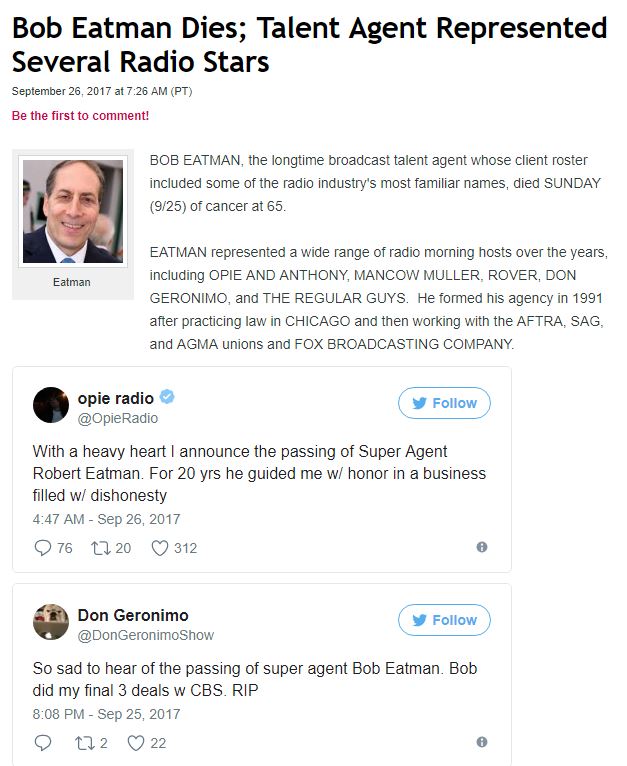Image resolution: width=627 pixels, height=766 pixels.
Task: Click the Don Geronimo display name
Action: click(133, 615)
